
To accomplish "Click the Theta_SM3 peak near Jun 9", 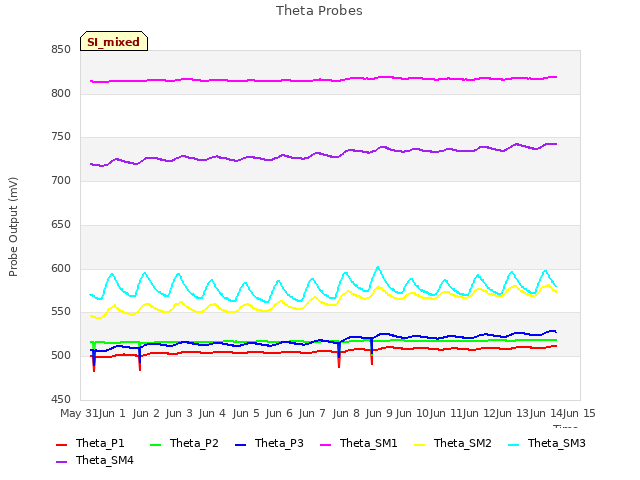I will tap(378, 268).
